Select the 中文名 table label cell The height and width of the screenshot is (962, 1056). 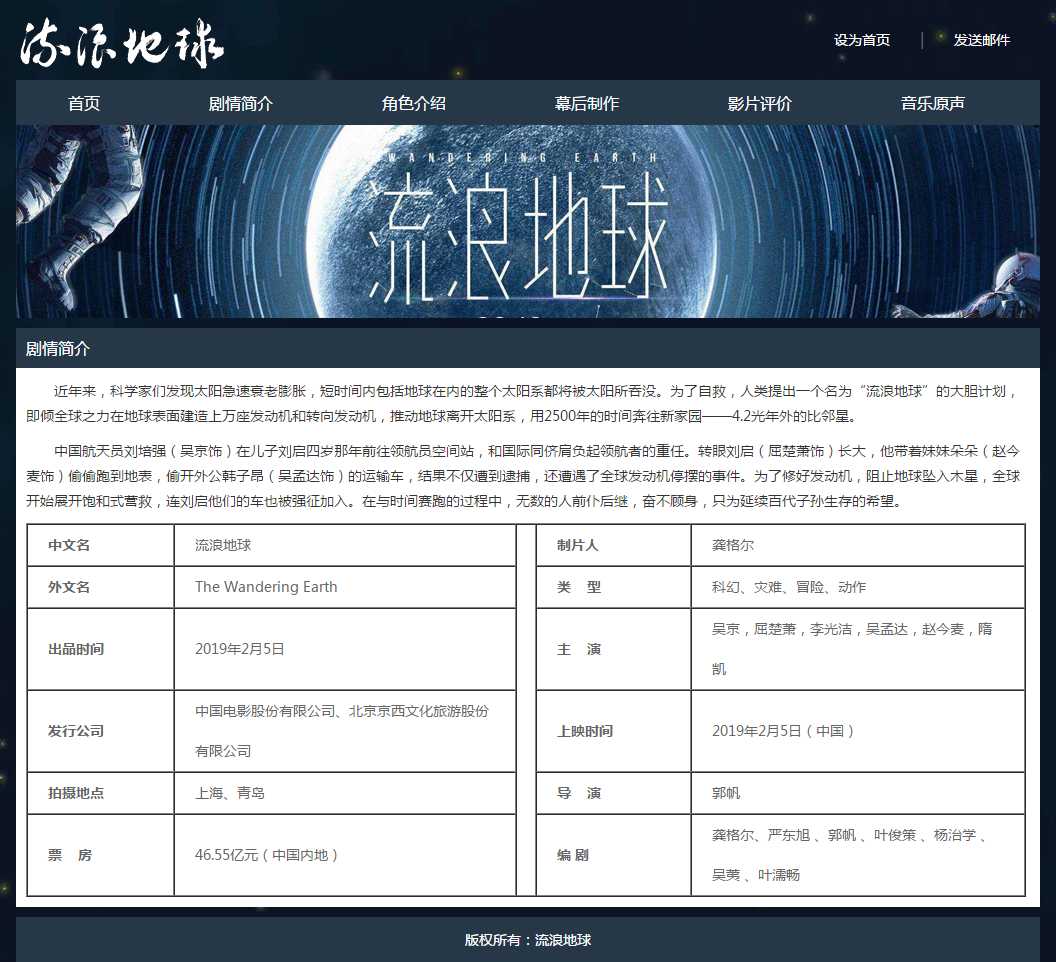69,545
